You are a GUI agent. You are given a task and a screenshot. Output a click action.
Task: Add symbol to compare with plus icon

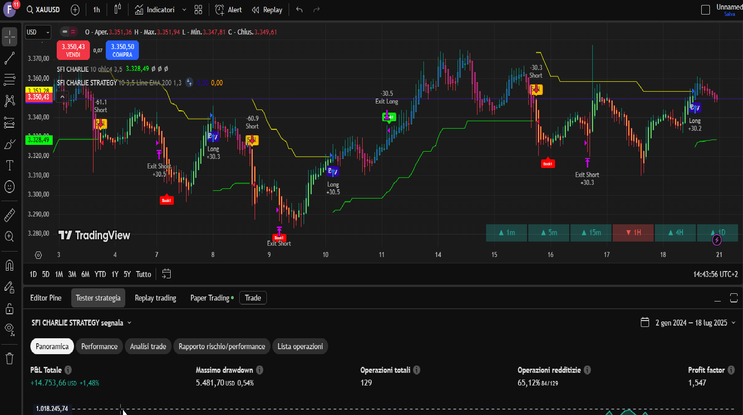[x=75, y=9]
